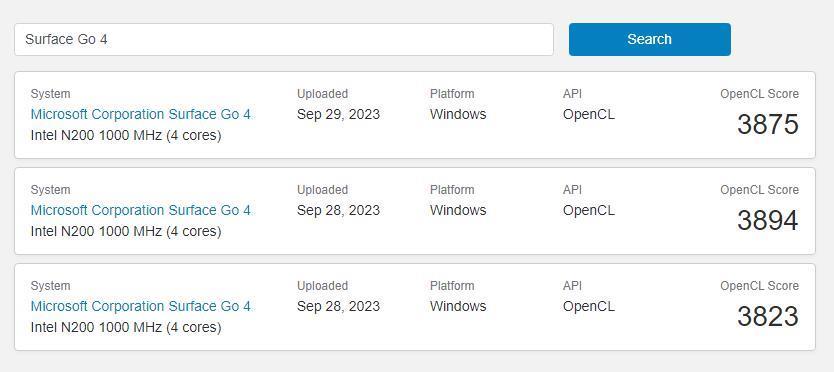Click the upload date Sep 29, 2023
Screen dimensions: 834x372
click(x=338, y=114)
